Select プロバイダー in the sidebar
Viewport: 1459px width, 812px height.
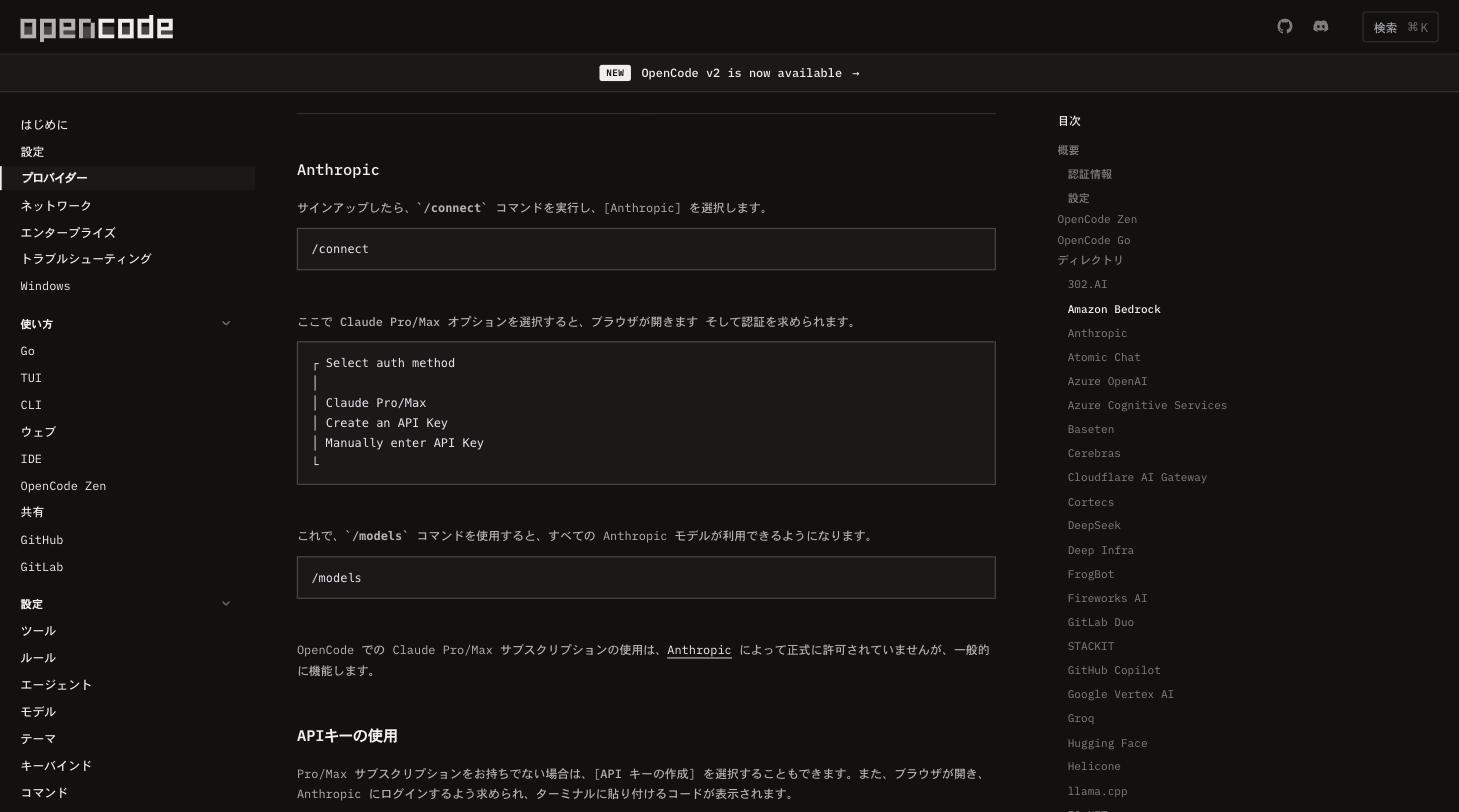pyautogui.click(x=54, y=178)
